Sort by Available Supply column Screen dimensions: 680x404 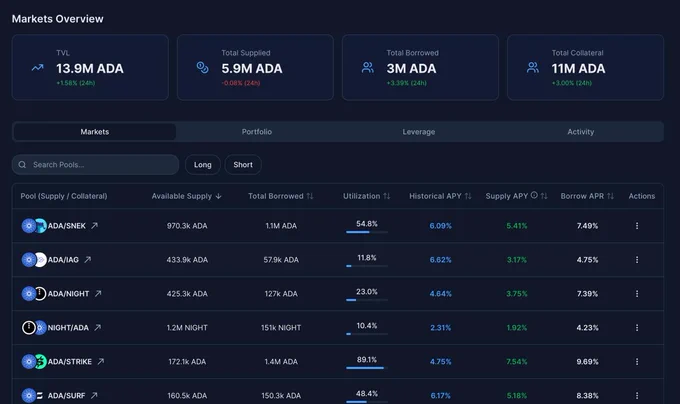tap(186, 196)
